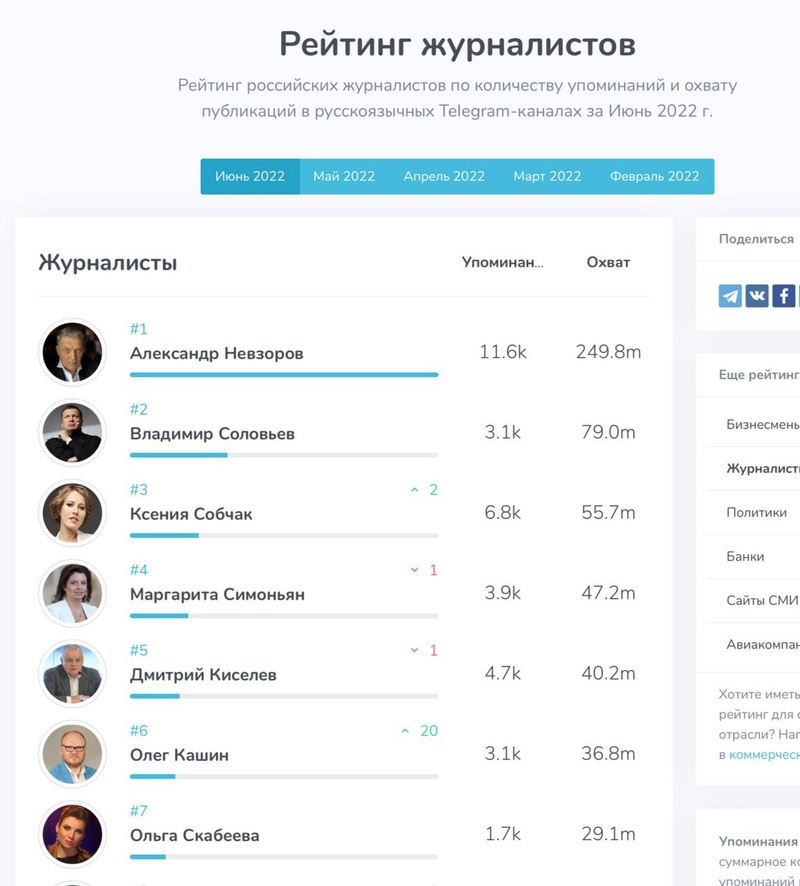Click Ксения Собчак's avatar
This screenshot has height=886, width=800.
(72, 513)
